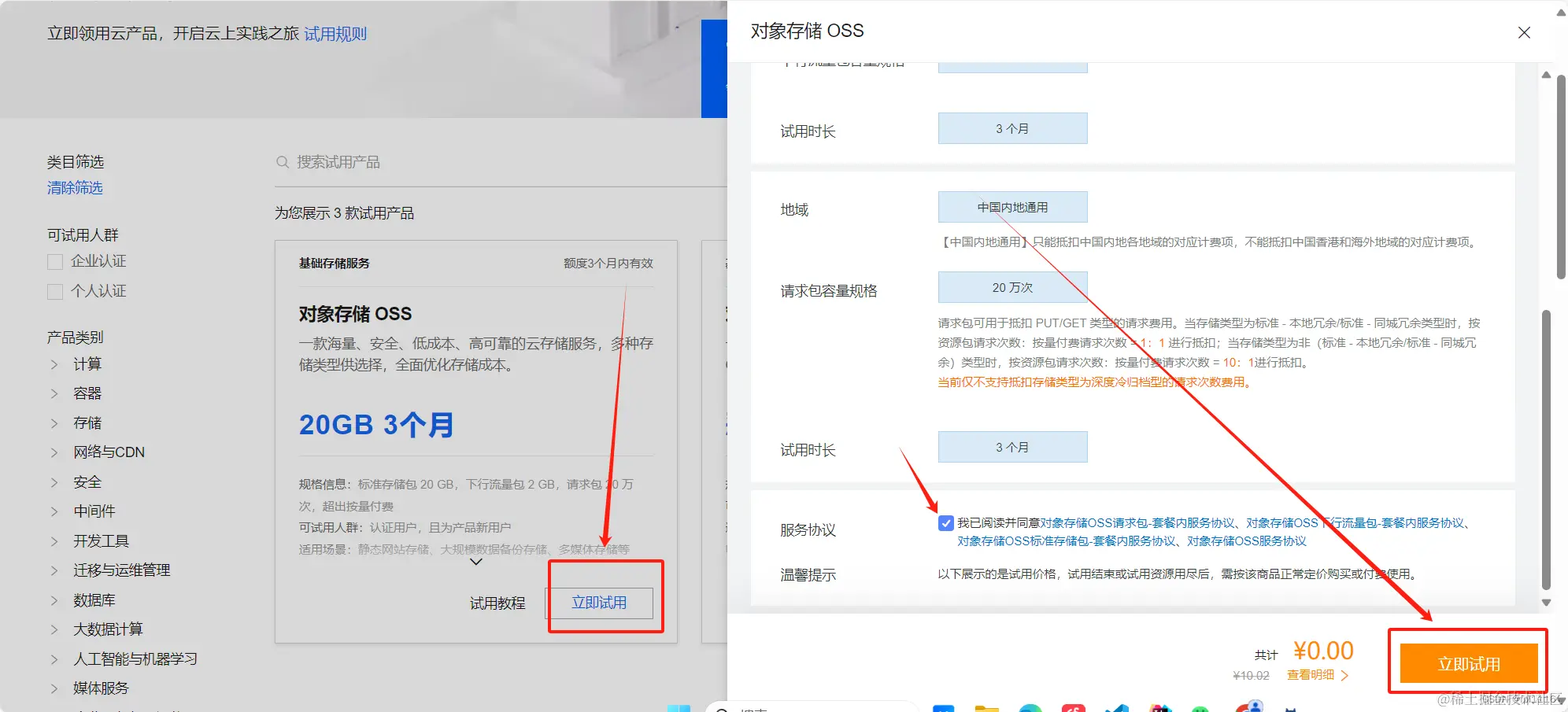Image resolution: width=1568 pixels, height=712 pixels.
Task: Open the 大数据计算 category
Action: click(x=108, y=629)
